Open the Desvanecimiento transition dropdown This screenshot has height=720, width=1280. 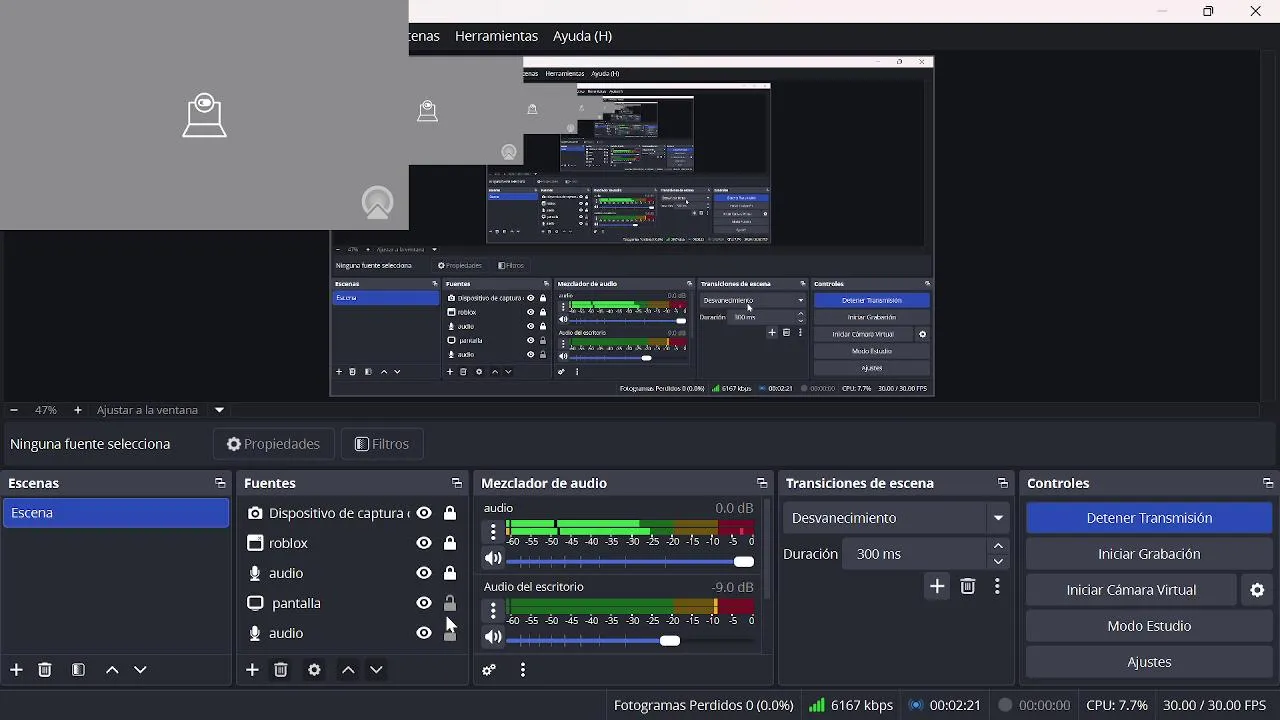(x=896, y=518)
